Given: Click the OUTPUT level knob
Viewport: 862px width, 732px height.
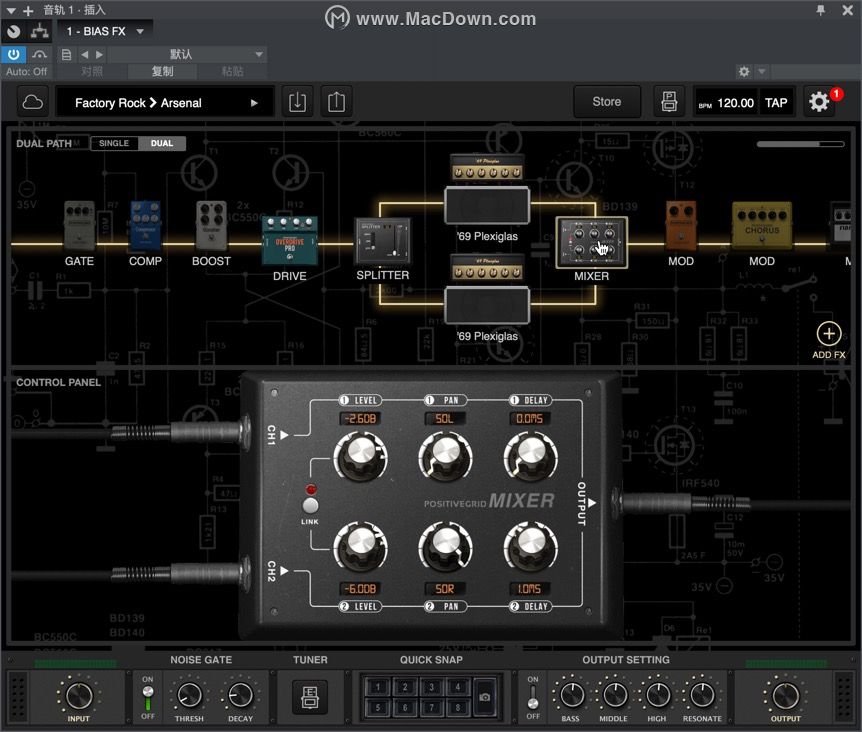Looking at the screenshot, I should click(x=786, y=696).
